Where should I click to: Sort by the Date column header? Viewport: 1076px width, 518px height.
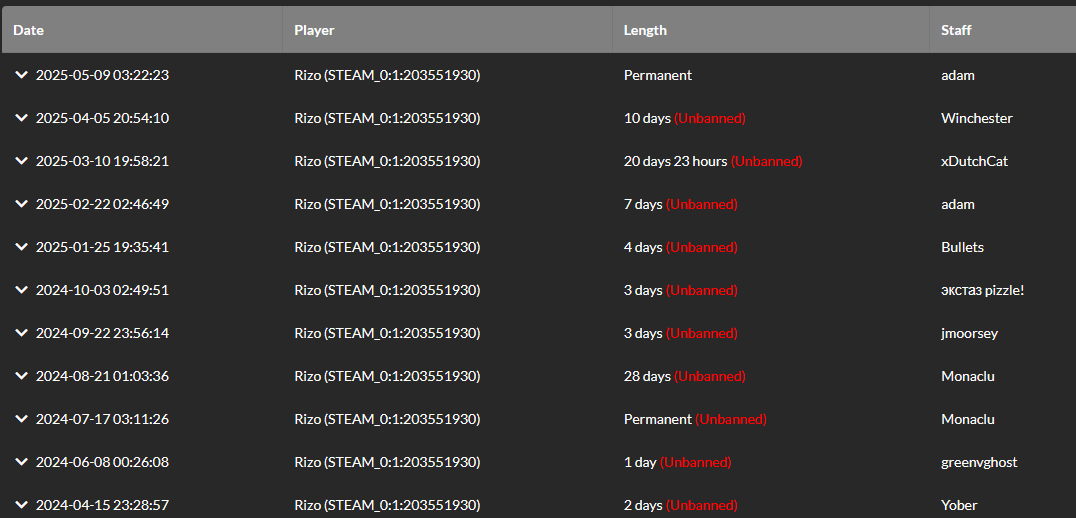[142, 30]
